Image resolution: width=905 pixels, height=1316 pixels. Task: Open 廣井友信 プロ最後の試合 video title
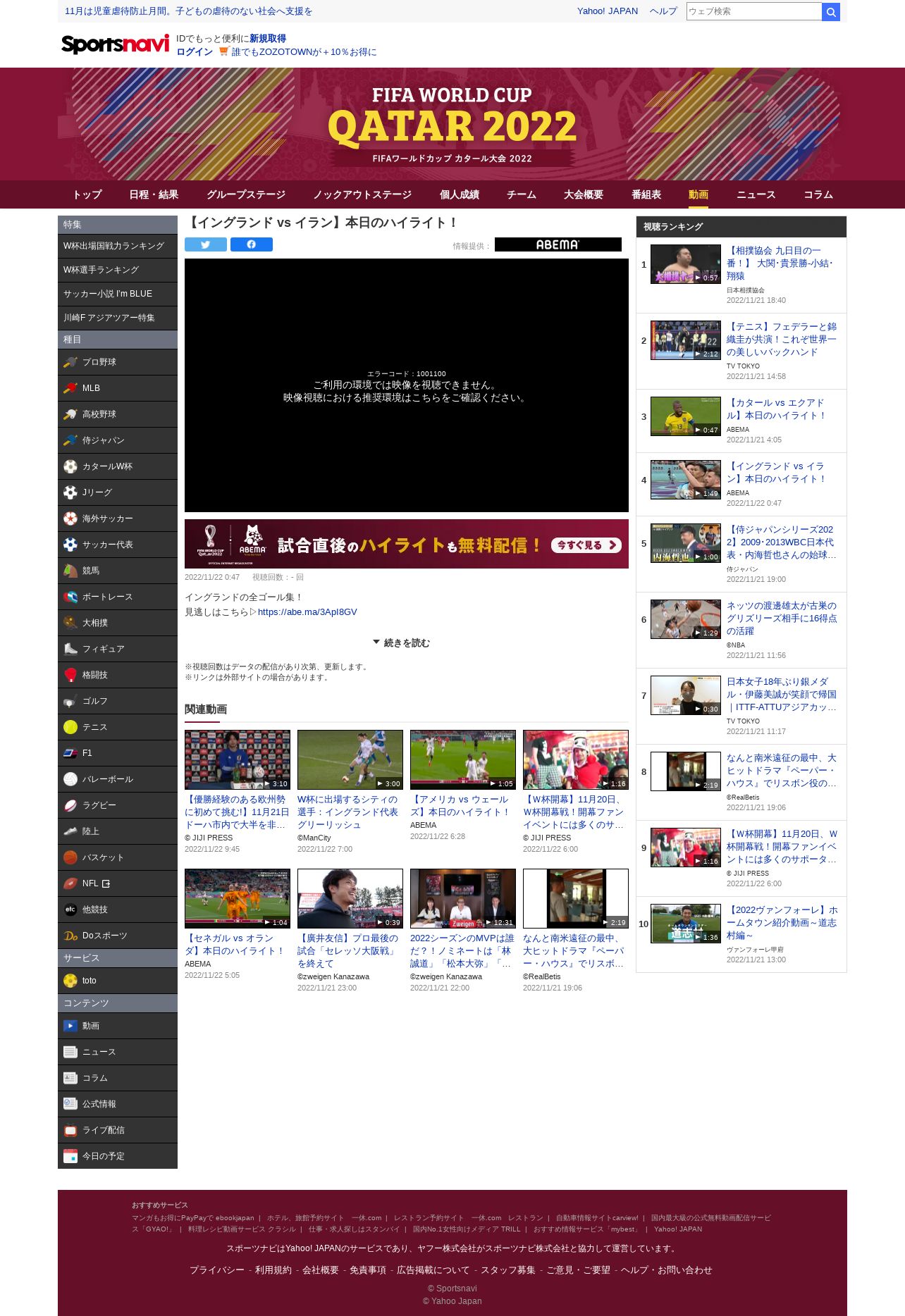click(348, 951)
